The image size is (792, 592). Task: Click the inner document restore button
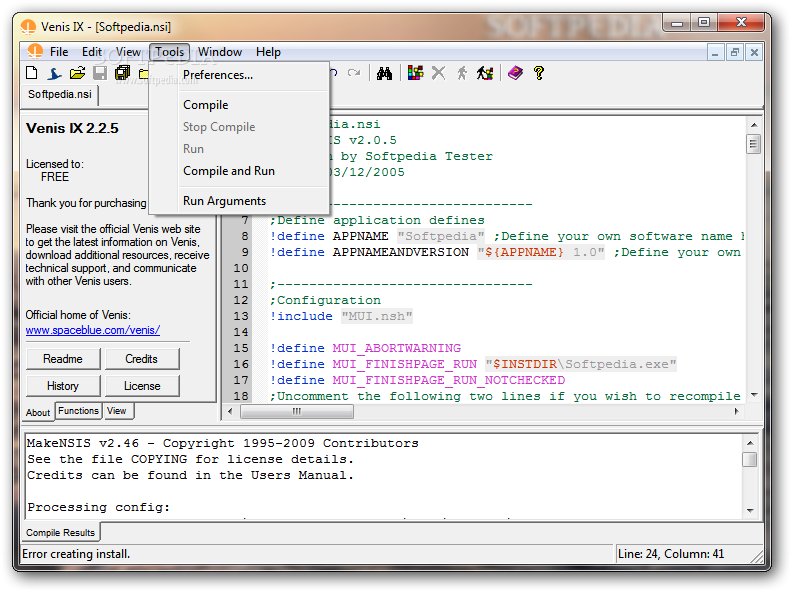(735, 53)
